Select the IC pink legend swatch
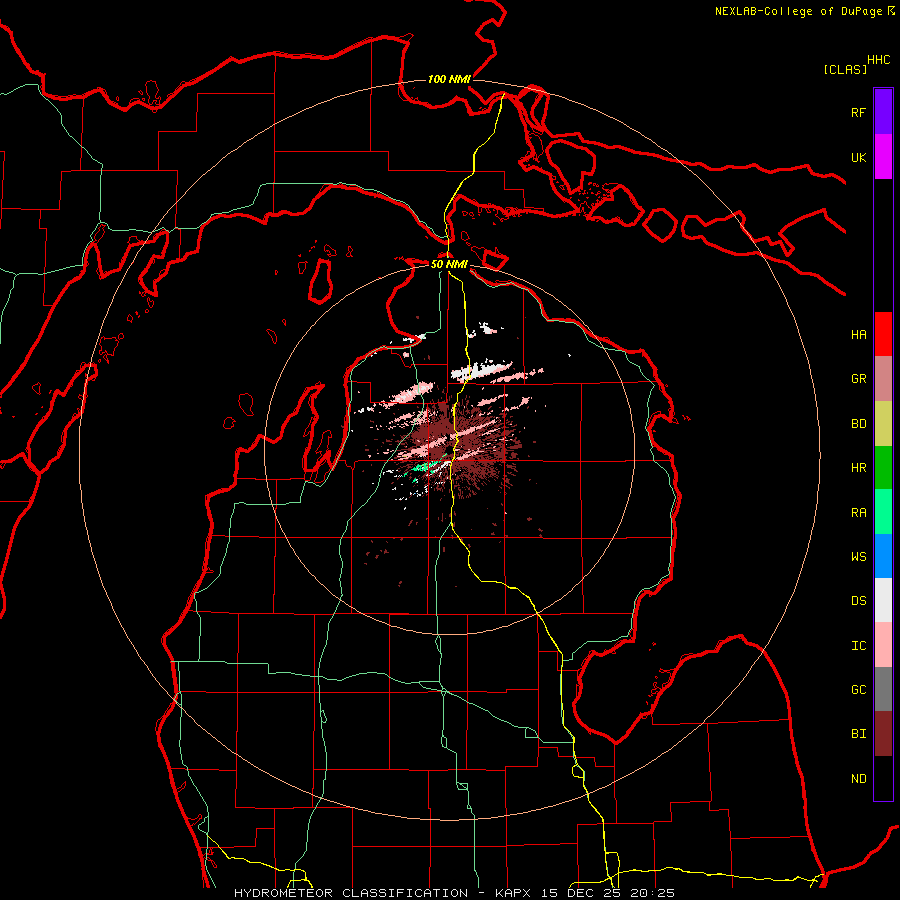Image resolution: width=900 pixels, height=900 pixels. pyautogui.click(x=883, y=645)
